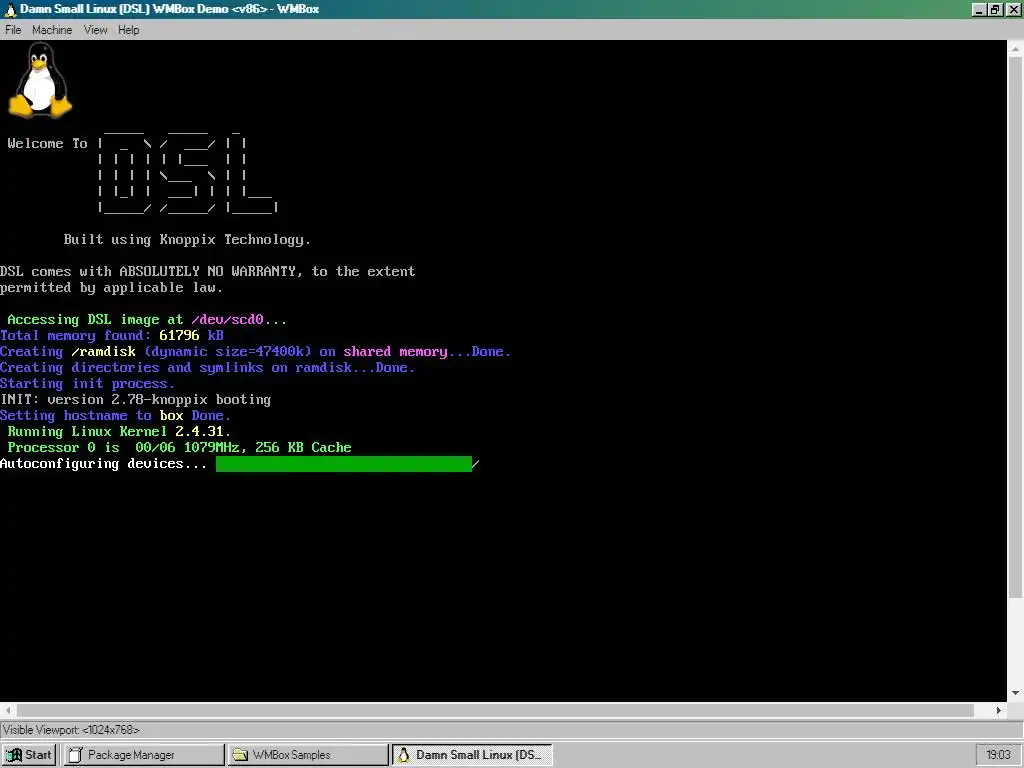Click the green autoconfiguring progress bar
1024x768 pixels.
(x=344, y=464)
